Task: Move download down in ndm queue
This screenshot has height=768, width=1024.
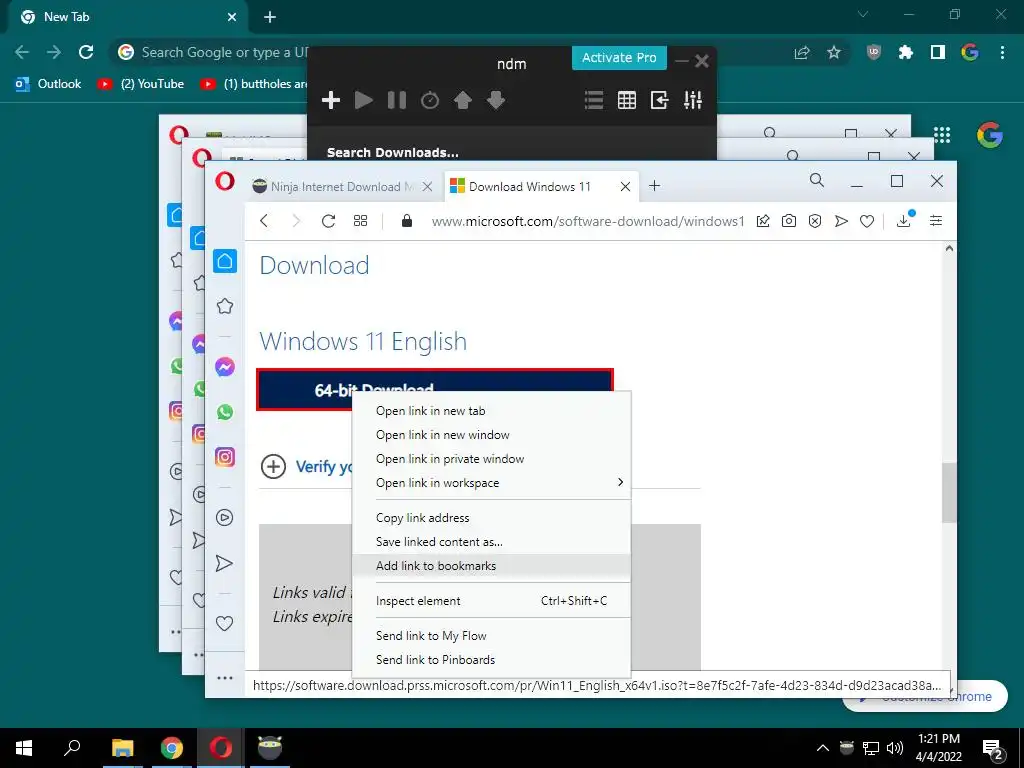Action: point(496,100)
